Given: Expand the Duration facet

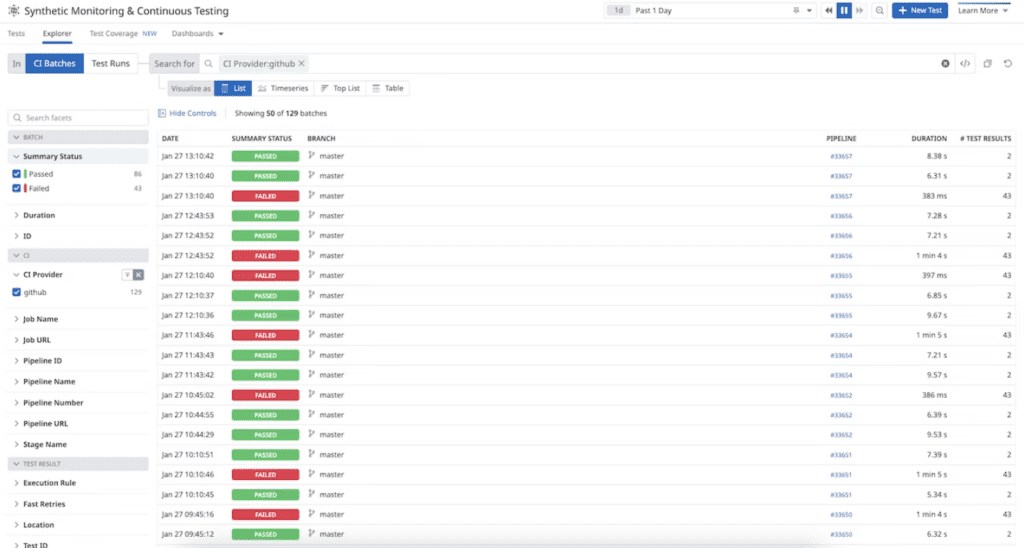Looking at the screenshot, I should [x=39, y=215].
